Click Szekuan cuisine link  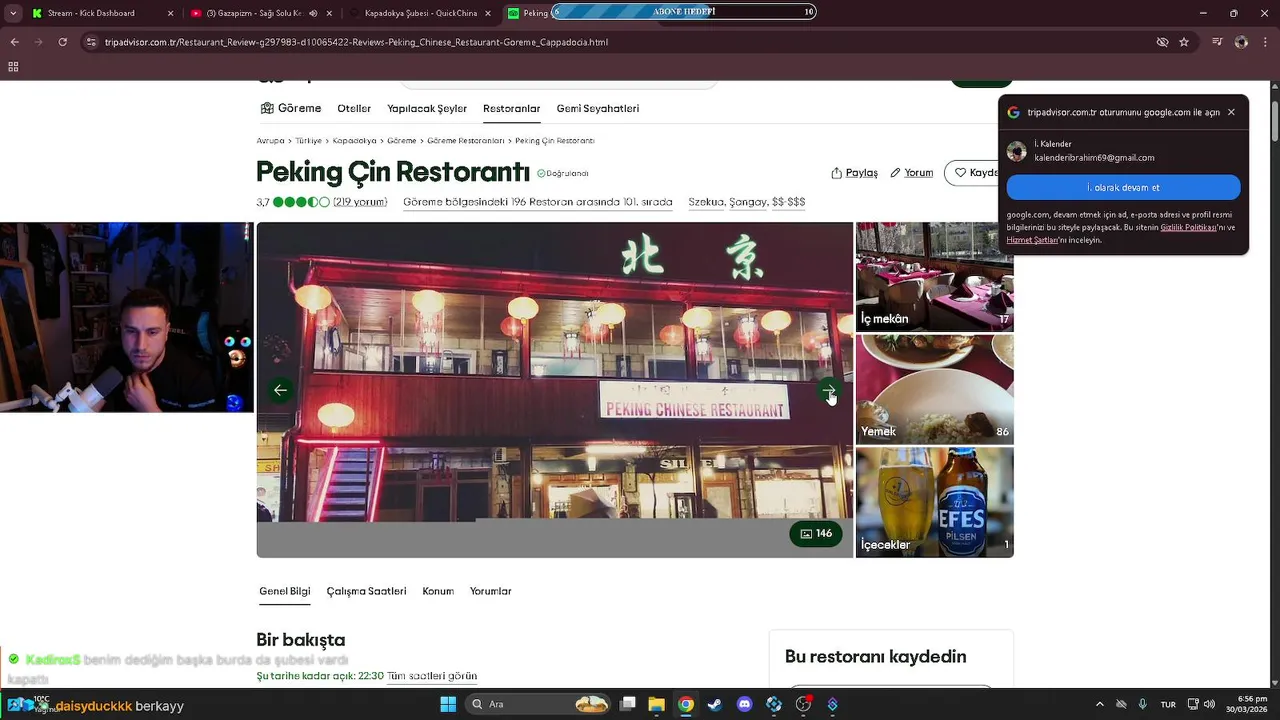click(x=705, y=202)
